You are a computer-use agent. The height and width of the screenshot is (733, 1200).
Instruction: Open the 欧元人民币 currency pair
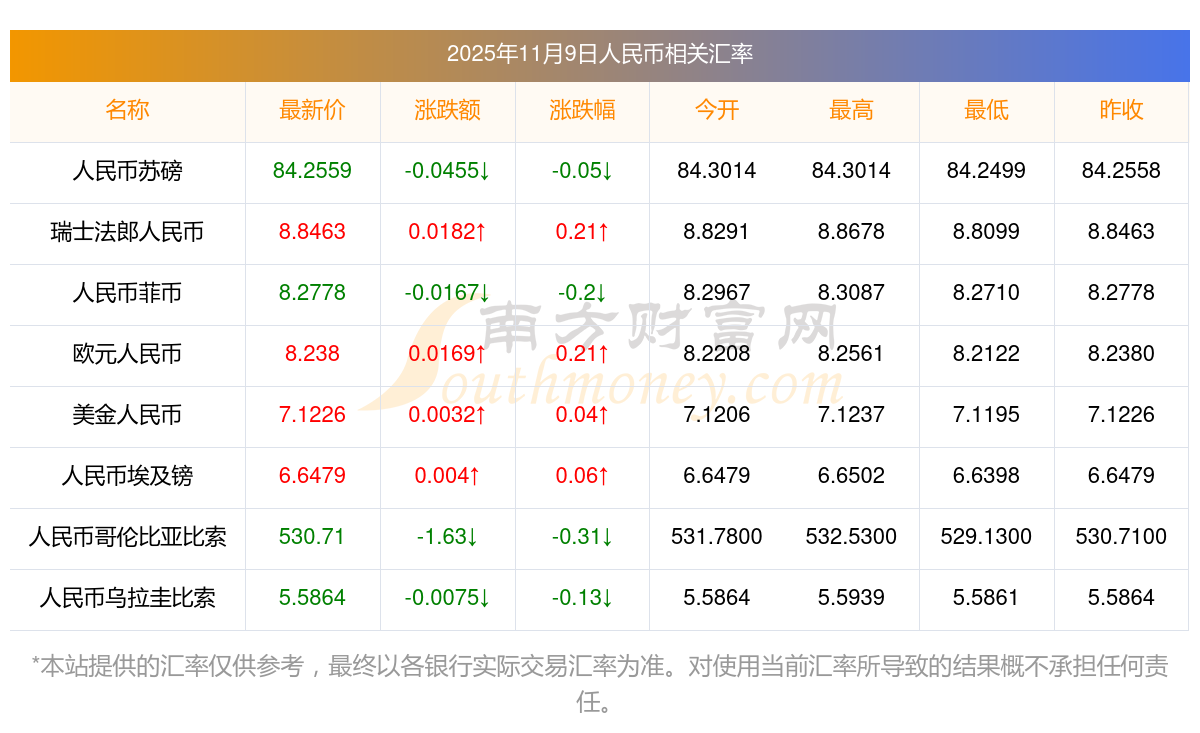127,354
